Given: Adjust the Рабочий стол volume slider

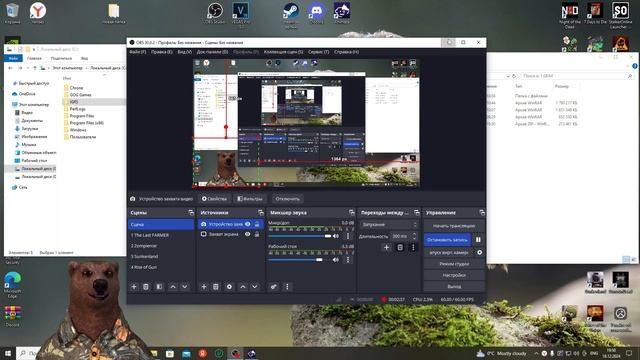Looking at the screenshot, I should pos(300,260).
